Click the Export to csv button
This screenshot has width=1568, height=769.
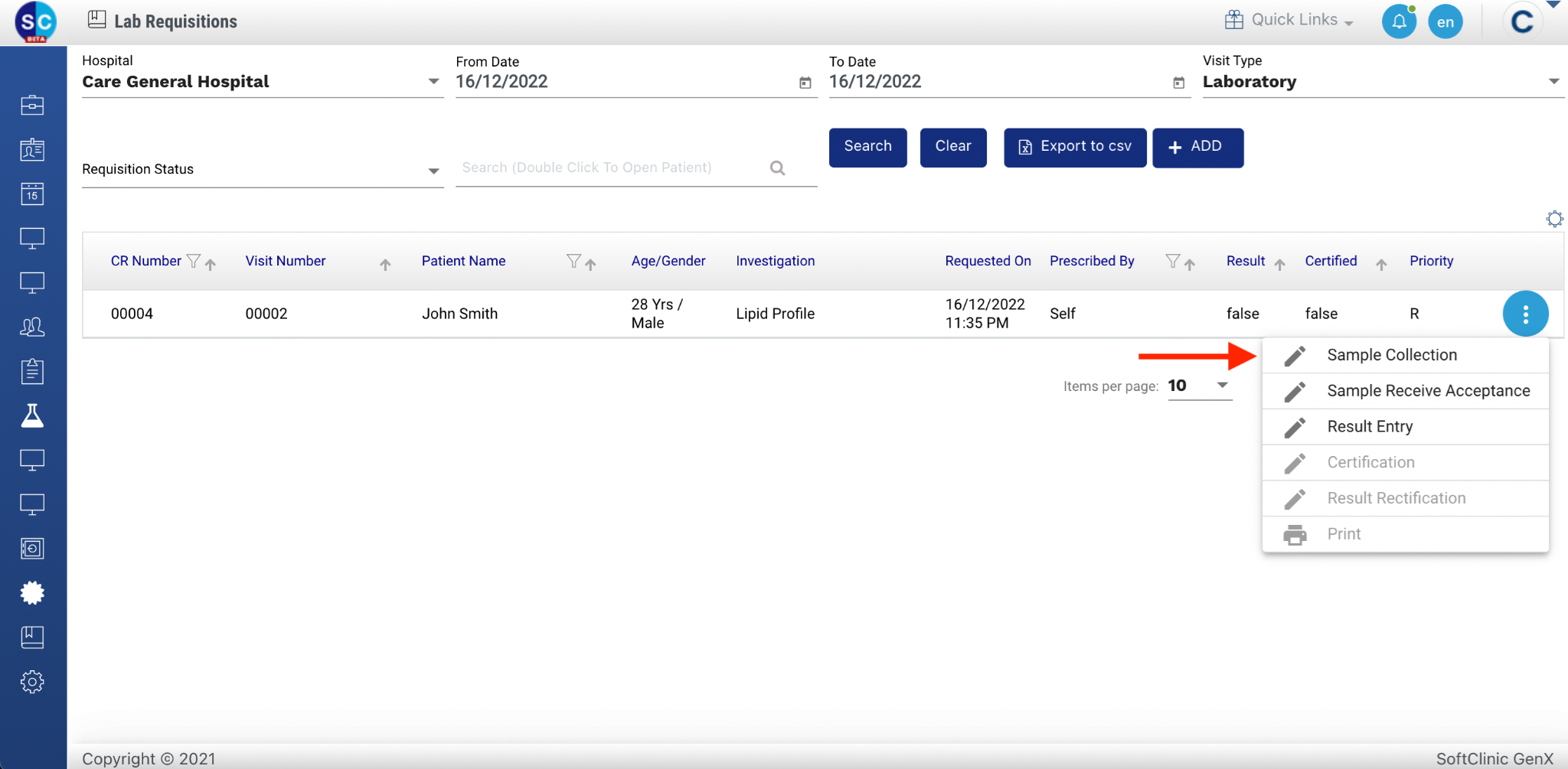coord(1074,147)
